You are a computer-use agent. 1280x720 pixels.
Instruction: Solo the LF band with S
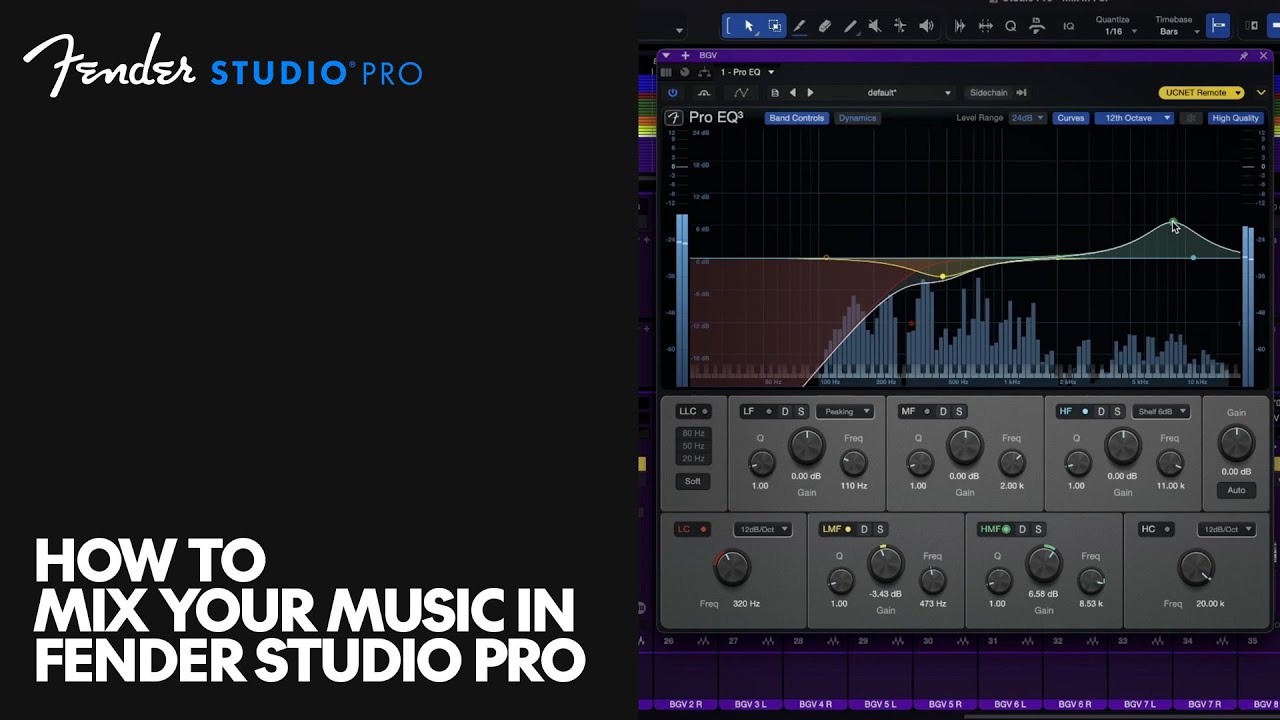(801, 411)
